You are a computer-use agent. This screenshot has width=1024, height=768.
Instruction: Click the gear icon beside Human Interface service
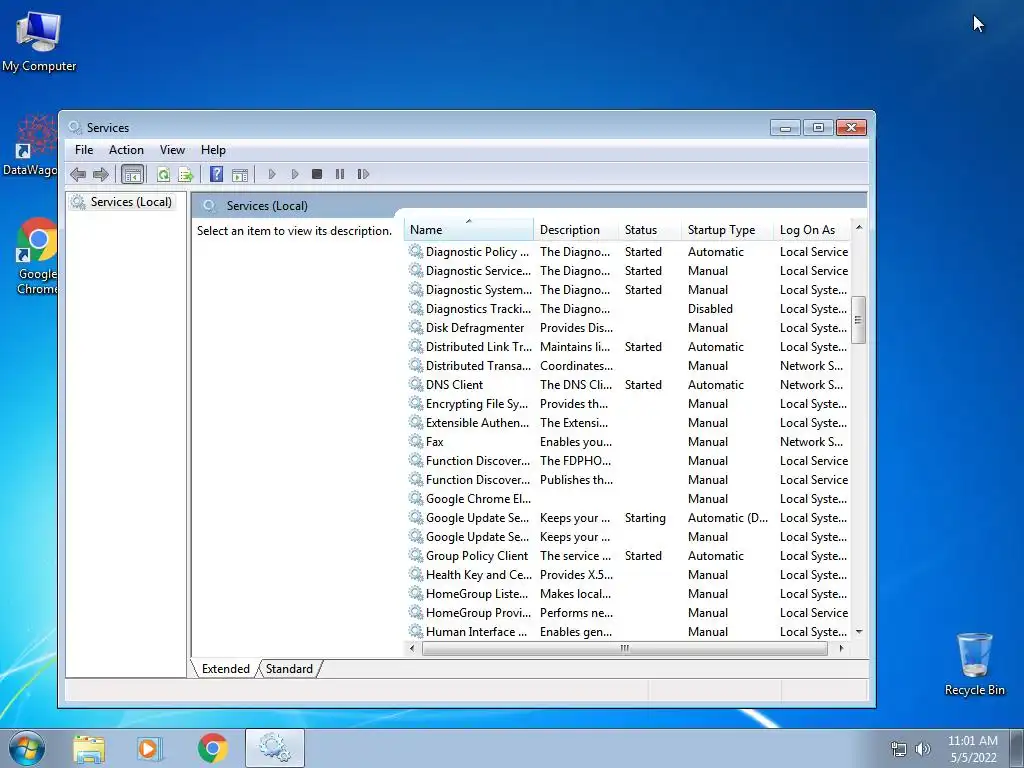tap(416, 631)
